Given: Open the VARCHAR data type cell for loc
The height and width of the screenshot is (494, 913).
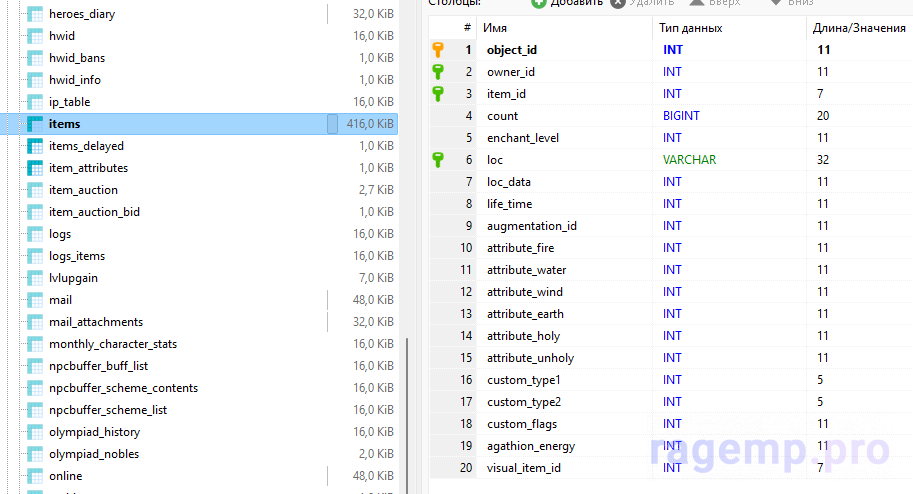Looking at the screenshot, I should coord(689,159).
